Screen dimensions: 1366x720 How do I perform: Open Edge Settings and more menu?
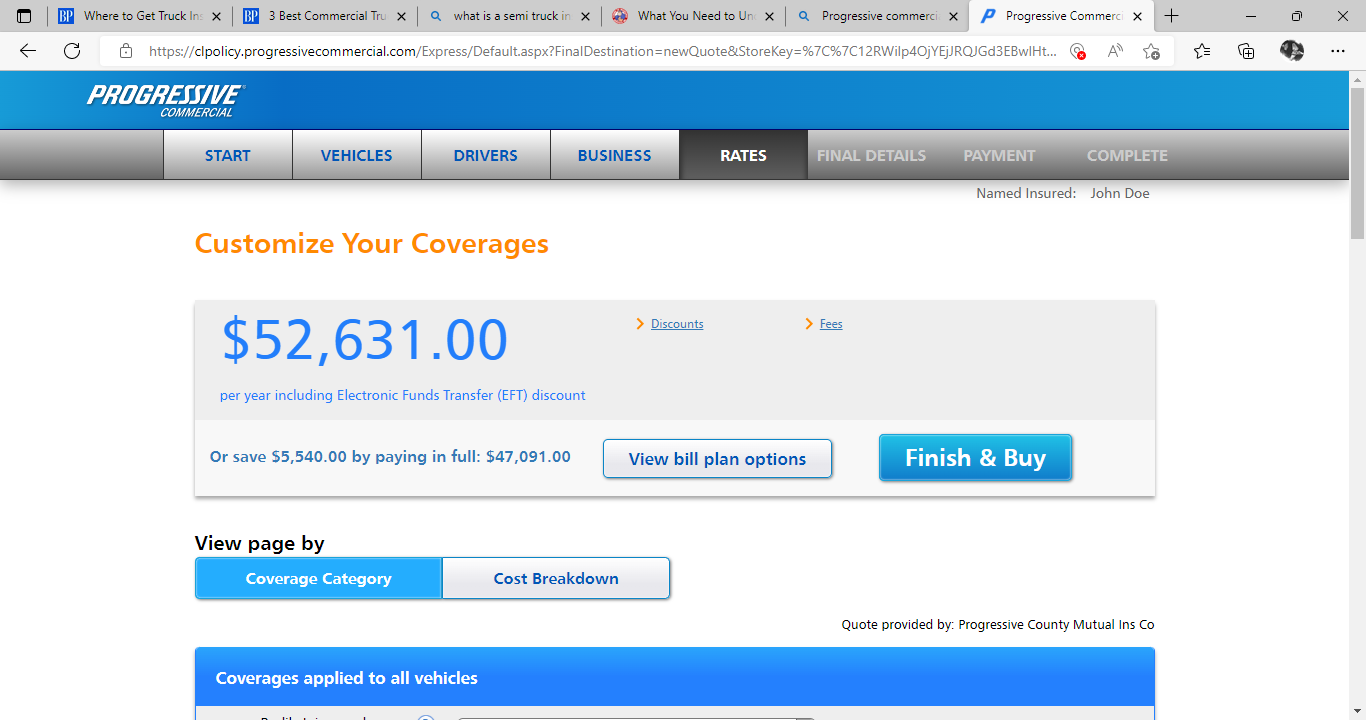point(1338,51)
